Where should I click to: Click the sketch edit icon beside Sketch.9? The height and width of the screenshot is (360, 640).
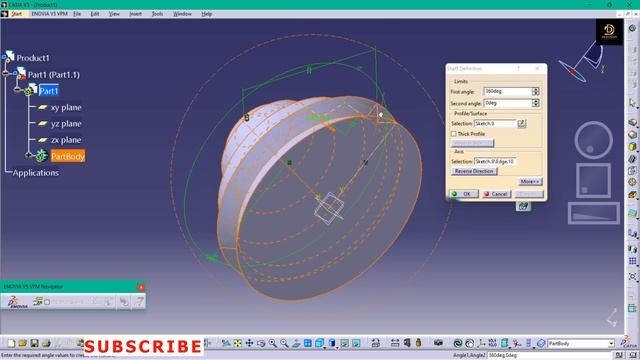(522, 123)
